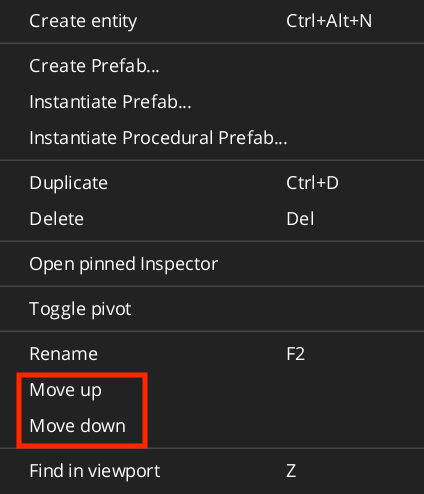The image size is (424, 494).
Task: Choose Find in viewport
Action: pos(212,471)
